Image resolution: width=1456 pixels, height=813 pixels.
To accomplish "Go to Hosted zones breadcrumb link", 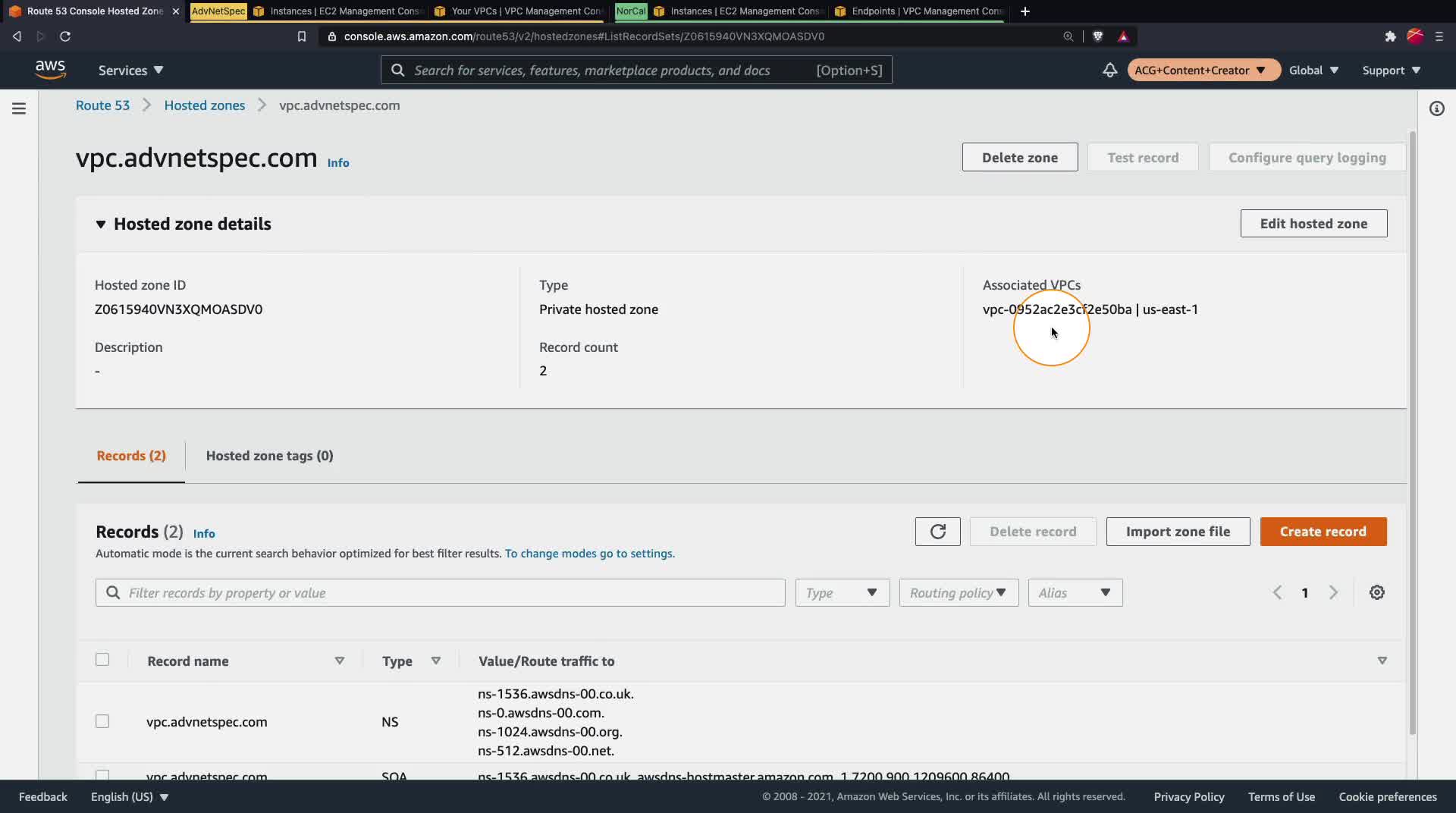I will click(205, 105).
